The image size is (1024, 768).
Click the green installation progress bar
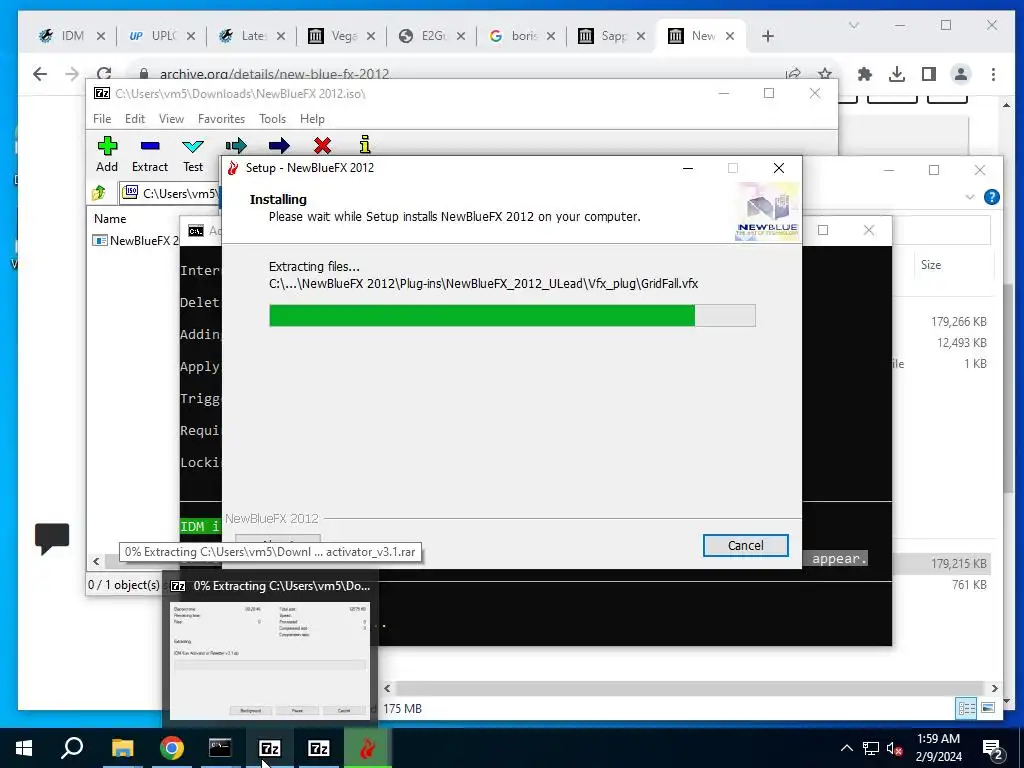pos(482,315)
